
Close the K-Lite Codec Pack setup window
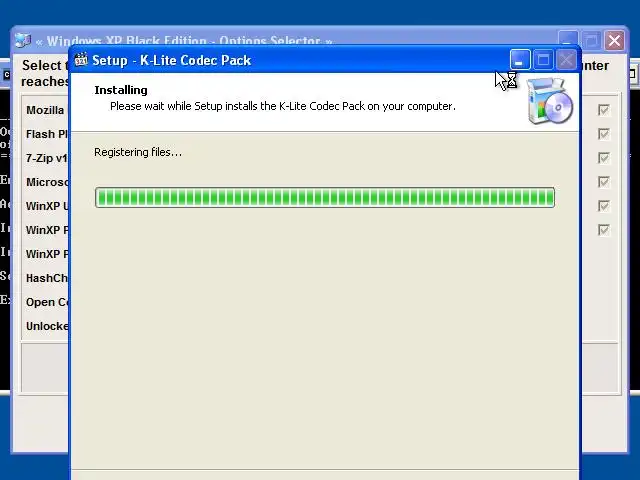[x=566, y=60]
